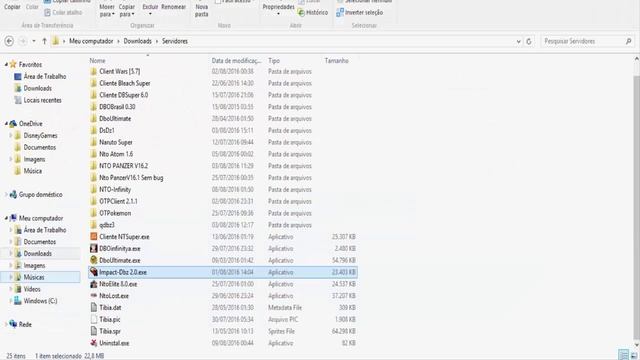Click the Histórico ribbon icon

coord(301,13)
